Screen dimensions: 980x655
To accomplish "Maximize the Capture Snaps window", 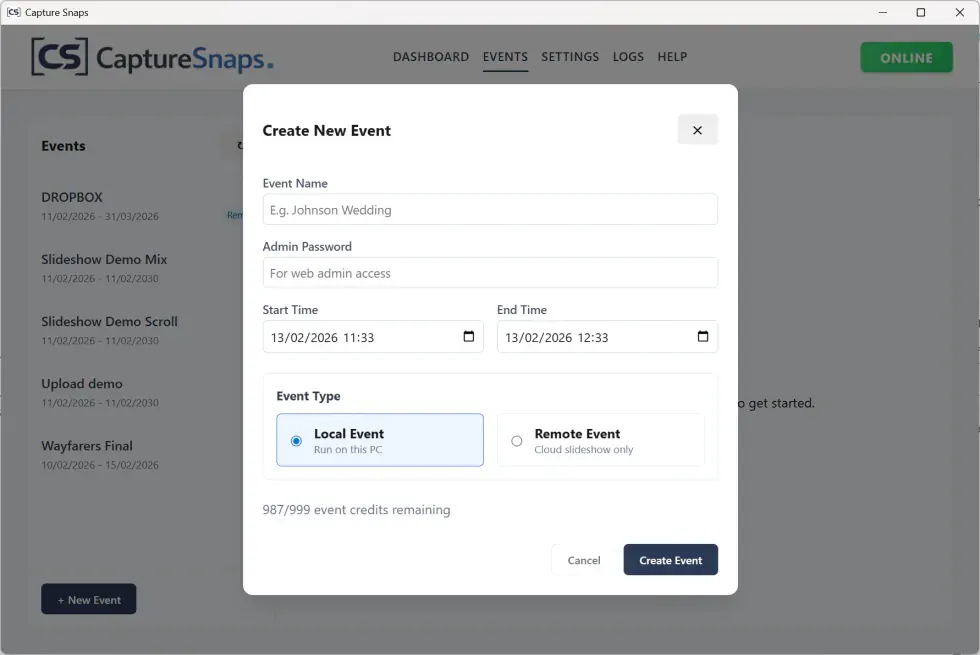I will pos(921,12).
